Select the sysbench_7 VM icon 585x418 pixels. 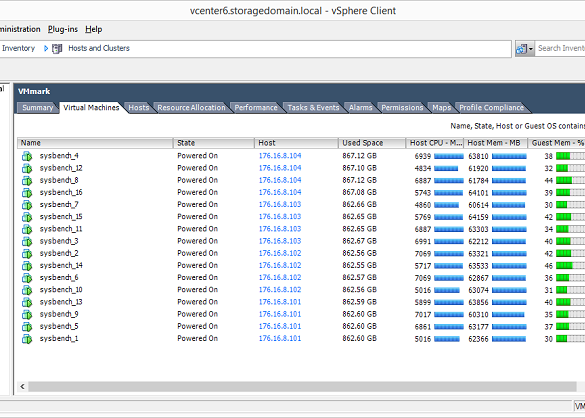(27, 205)
